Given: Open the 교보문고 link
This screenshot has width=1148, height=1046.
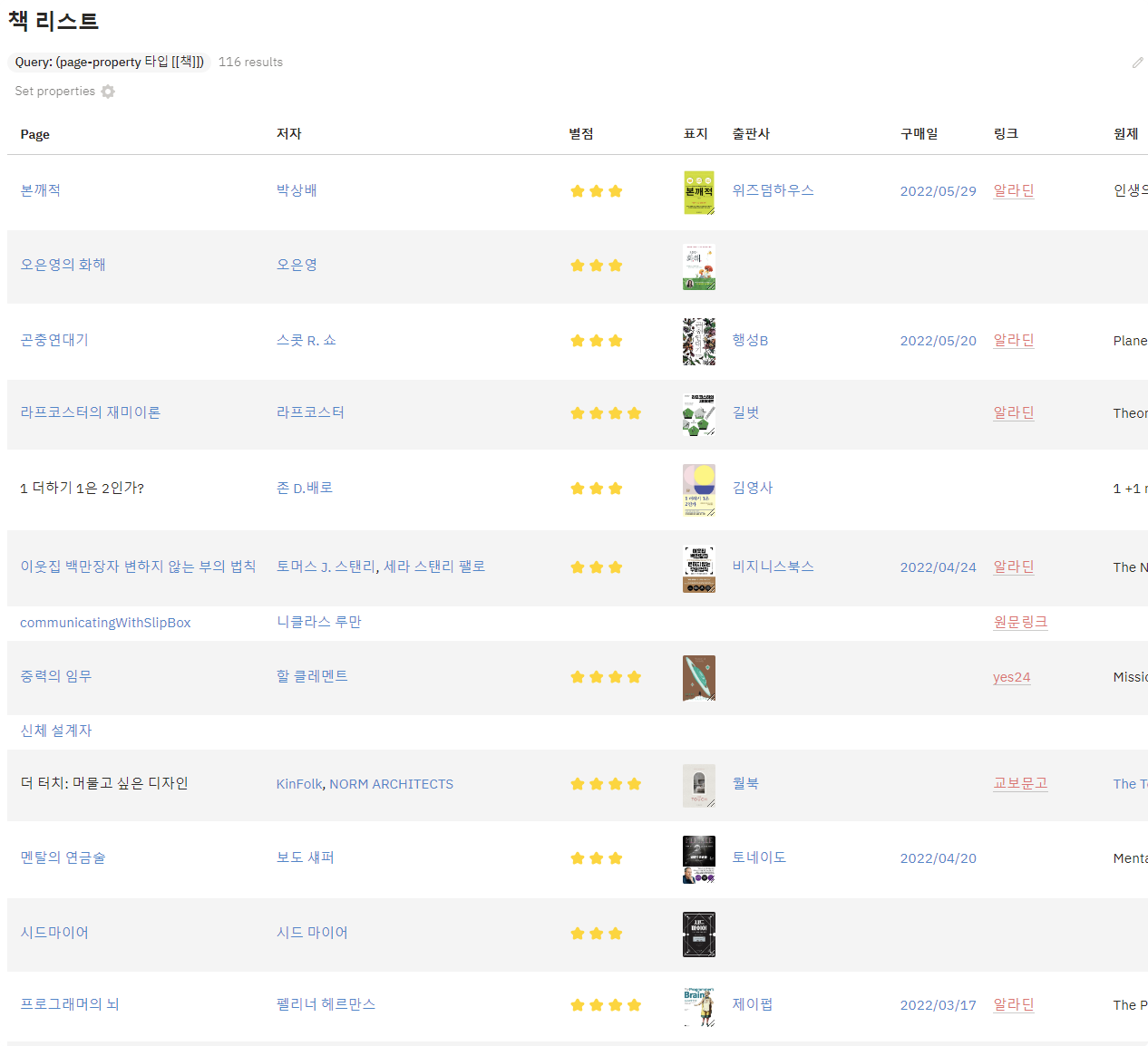Looking at the screenshot, I should pyautogui.click(x=1020, y=783).
